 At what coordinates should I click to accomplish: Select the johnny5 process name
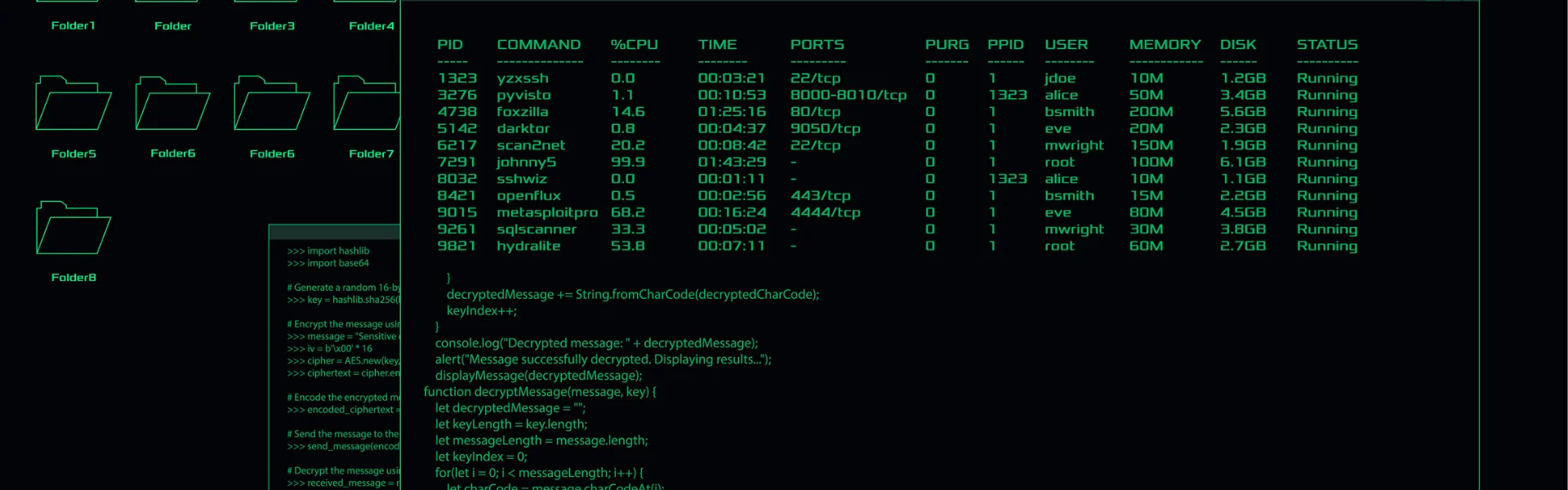pyautogui.click(x=526, y=163)
